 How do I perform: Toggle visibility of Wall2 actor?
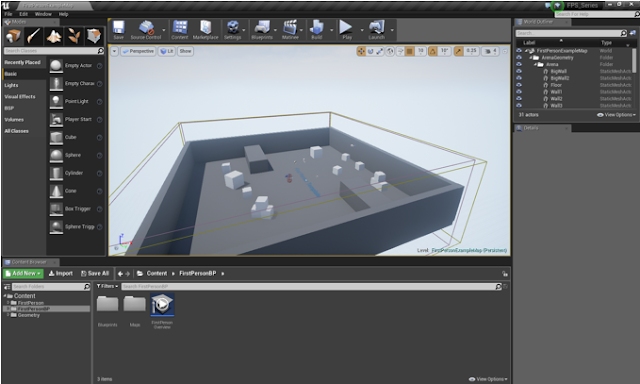(519, 98)
